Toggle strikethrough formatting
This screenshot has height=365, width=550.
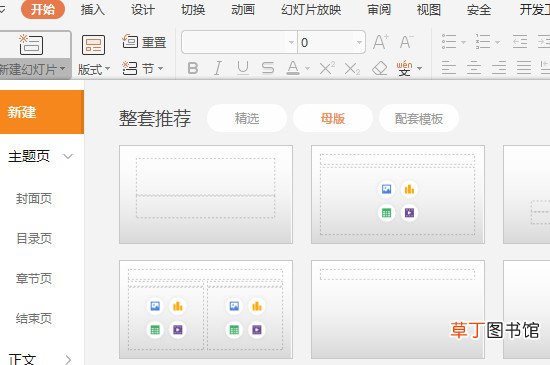point(268,68)
